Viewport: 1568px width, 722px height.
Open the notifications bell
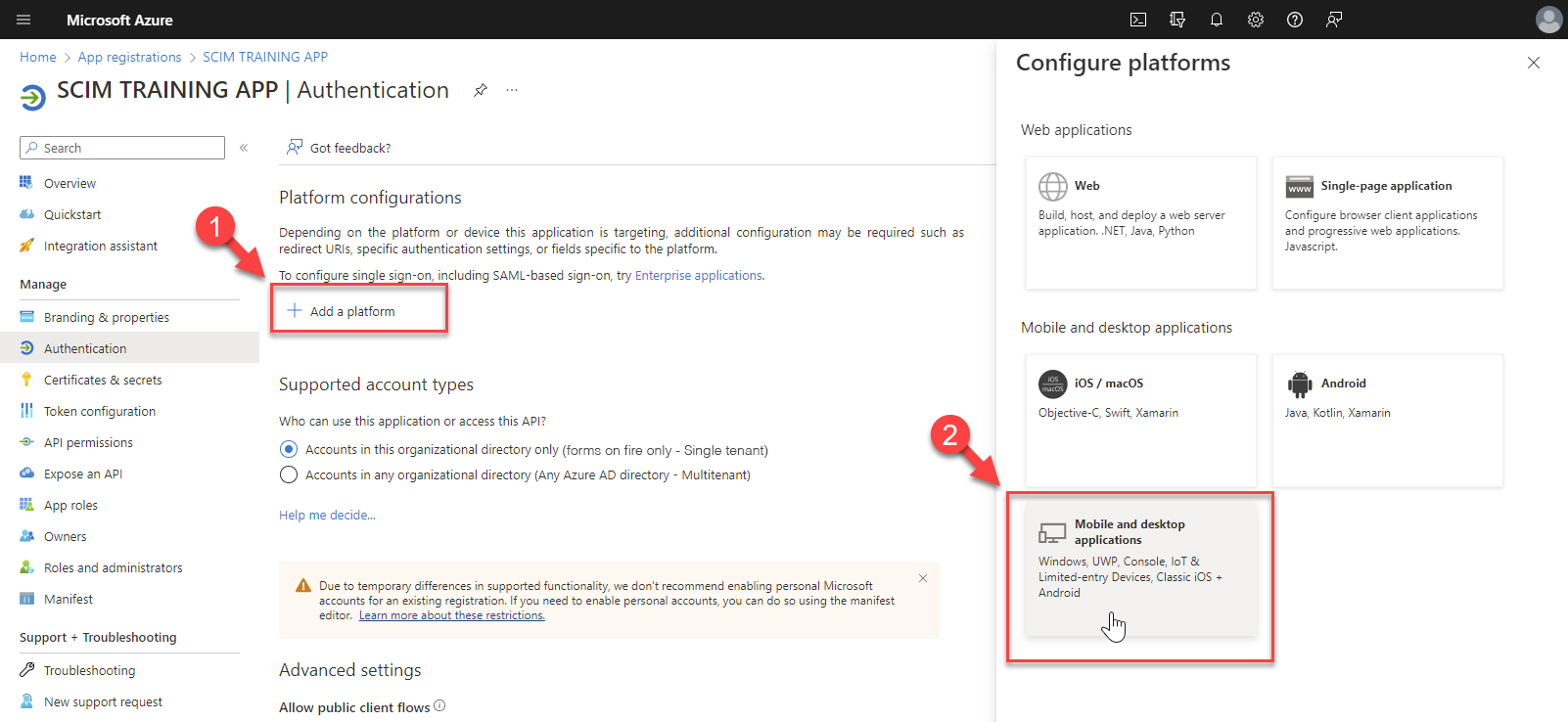(1217, 20)
